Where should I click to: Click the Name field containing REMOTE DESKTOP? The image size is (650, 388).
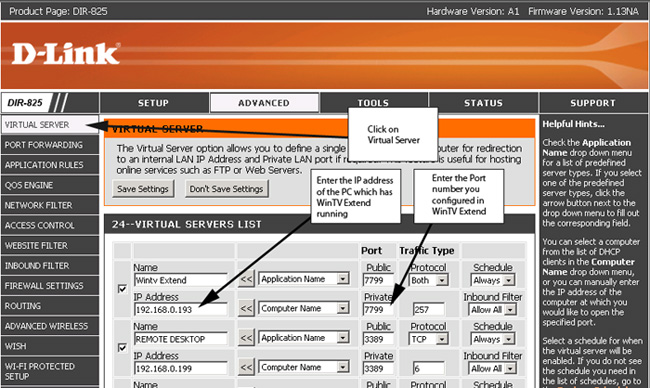click(180, 339)
